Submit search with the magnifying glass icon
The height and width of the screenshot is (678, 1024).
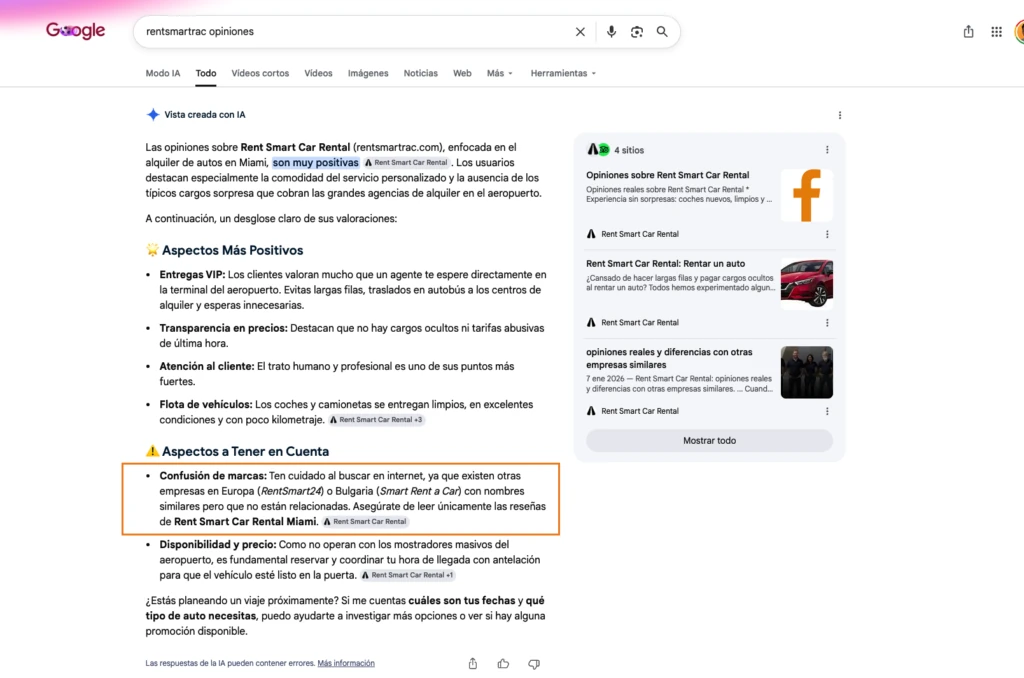click(x=662, y=31)
